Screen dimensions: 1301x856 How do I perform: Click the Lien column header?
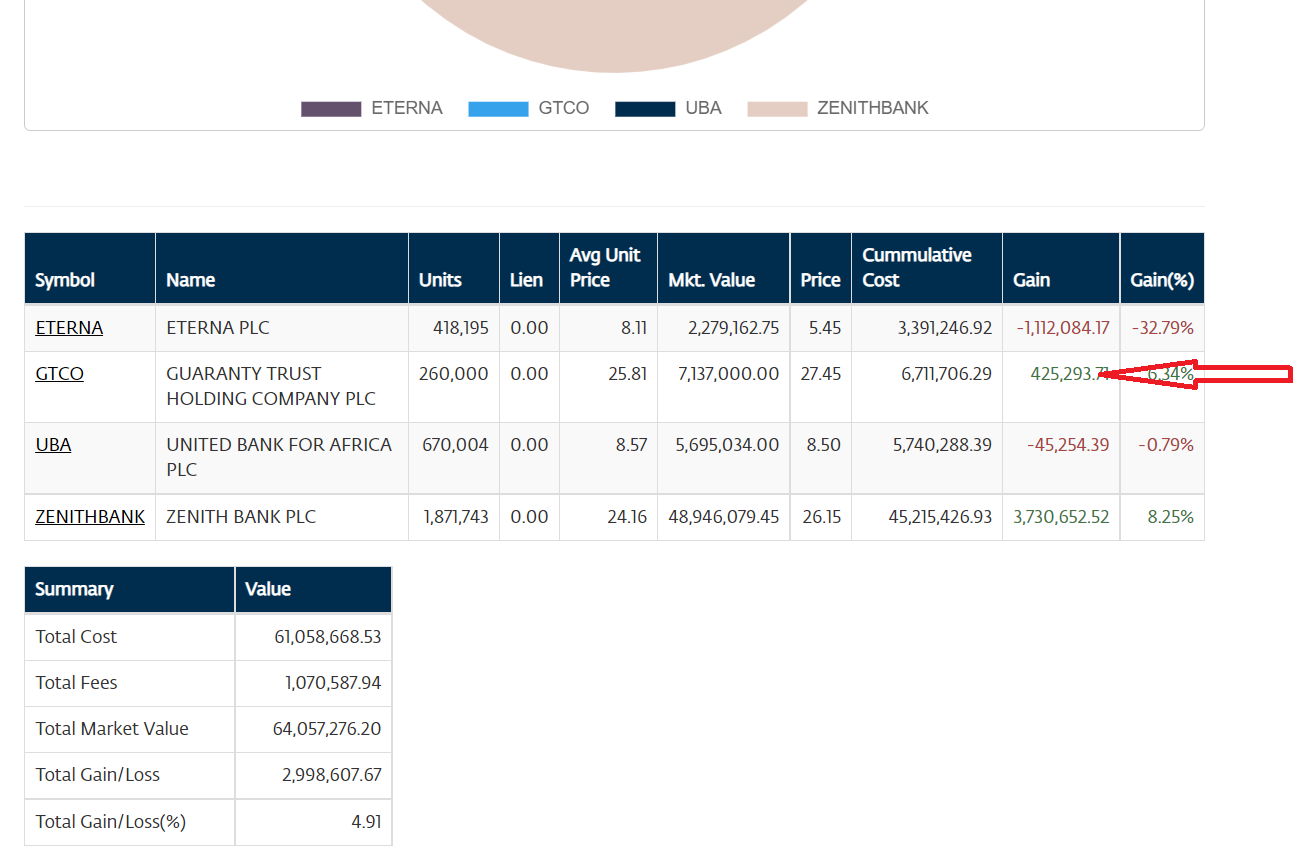[529, 268]
